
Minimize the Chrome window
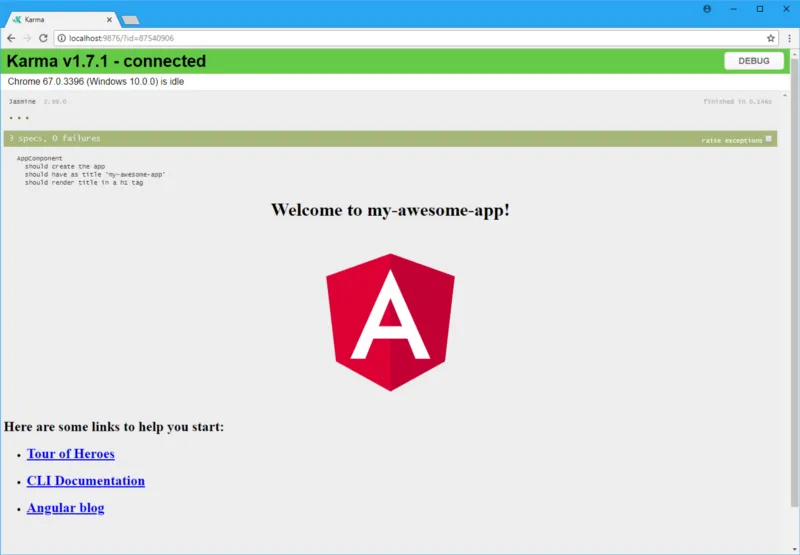coord(733,9)
